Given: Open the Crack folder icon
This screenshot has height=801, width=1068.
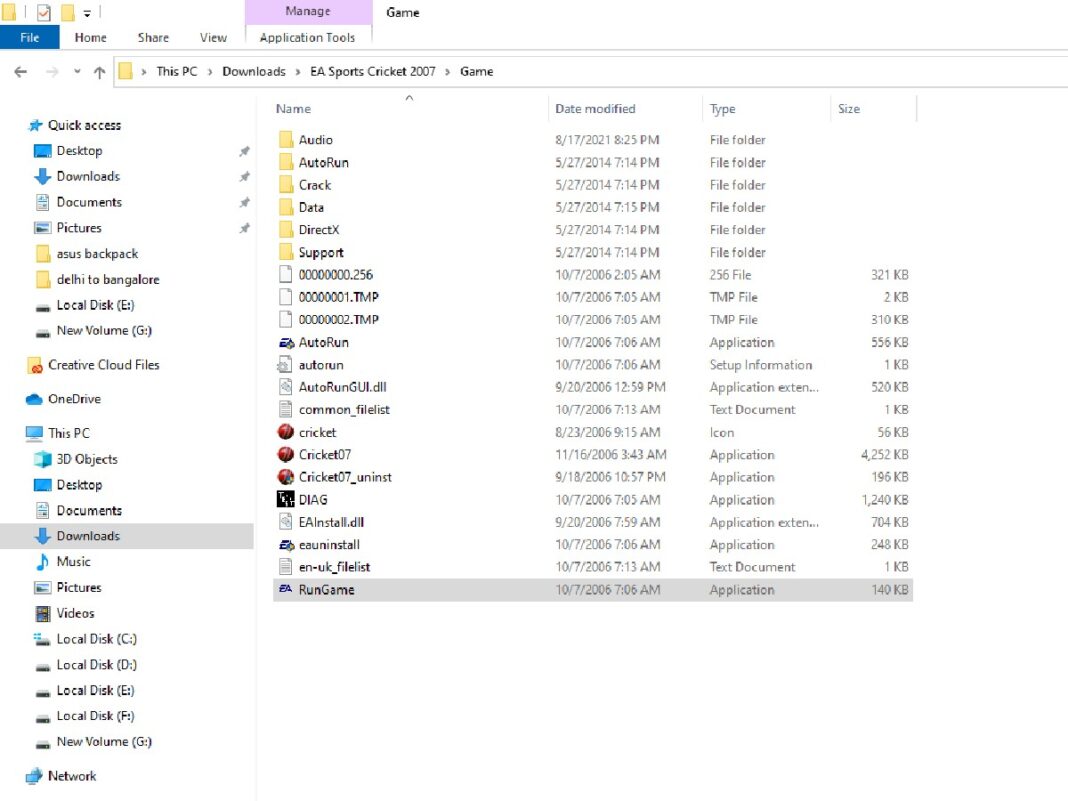Looking at the screenshot, I should tap(285, 185).
